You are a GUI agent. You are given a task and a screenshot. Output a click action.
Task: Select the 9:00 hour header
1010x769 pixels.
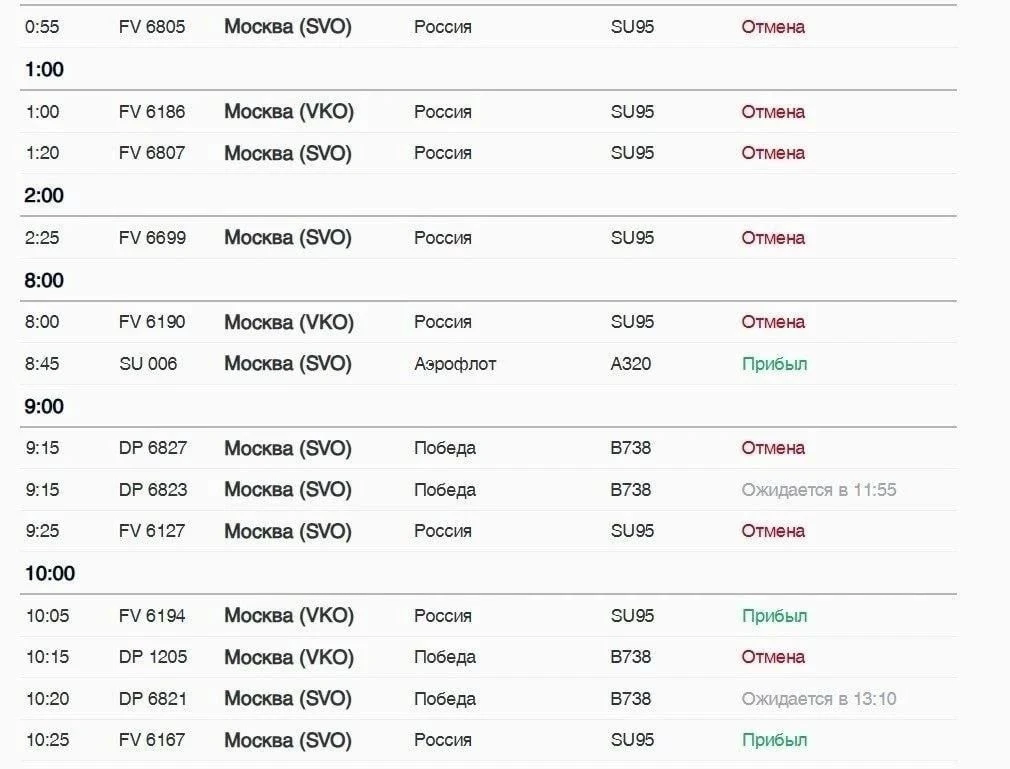44,406
